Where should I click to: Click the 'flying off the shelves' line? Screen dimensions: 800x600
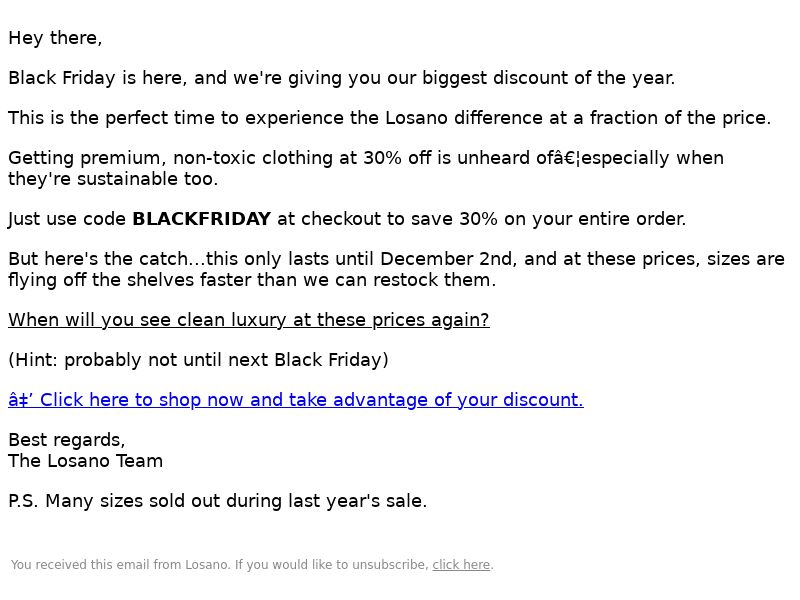(252, 280)
